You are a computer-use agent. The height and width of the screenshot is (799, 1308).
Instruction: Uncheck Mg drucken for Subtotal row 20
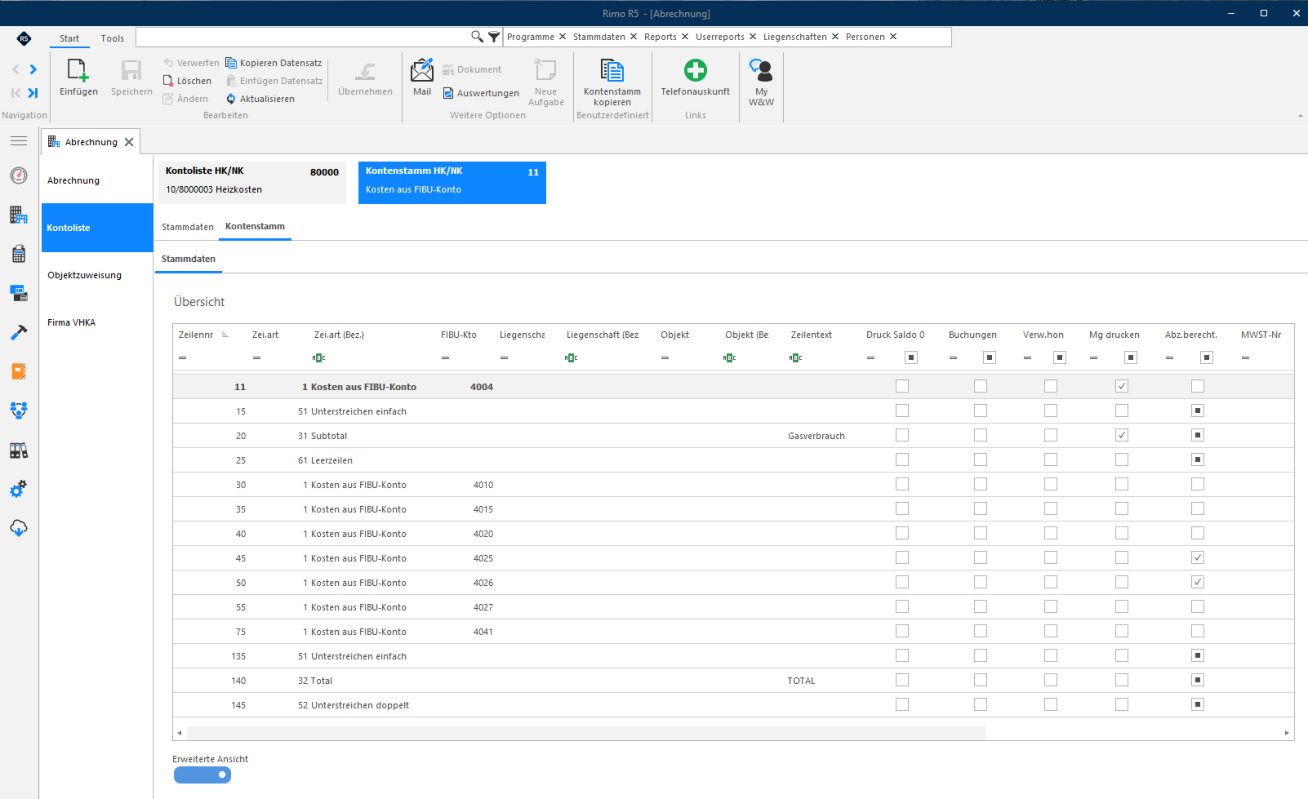coord(1122,435)
